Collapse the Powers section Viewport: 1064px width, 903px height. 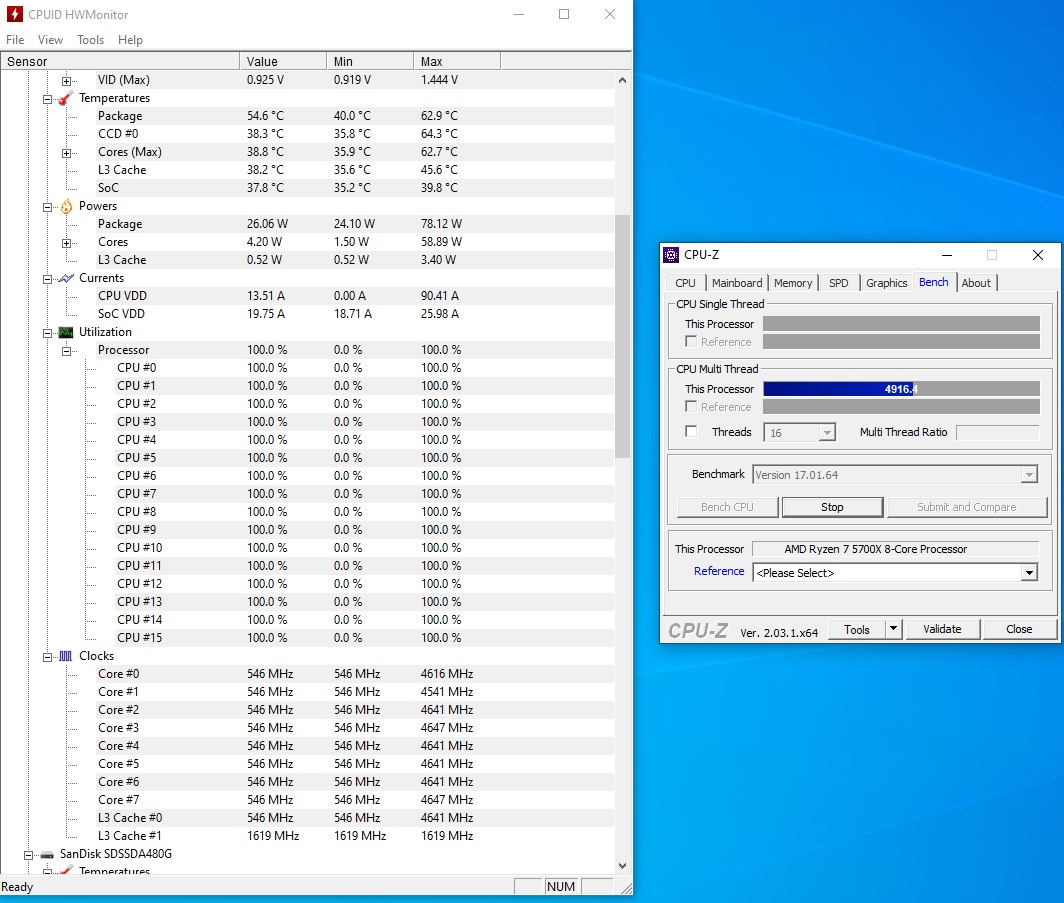[x=48, y=207]
